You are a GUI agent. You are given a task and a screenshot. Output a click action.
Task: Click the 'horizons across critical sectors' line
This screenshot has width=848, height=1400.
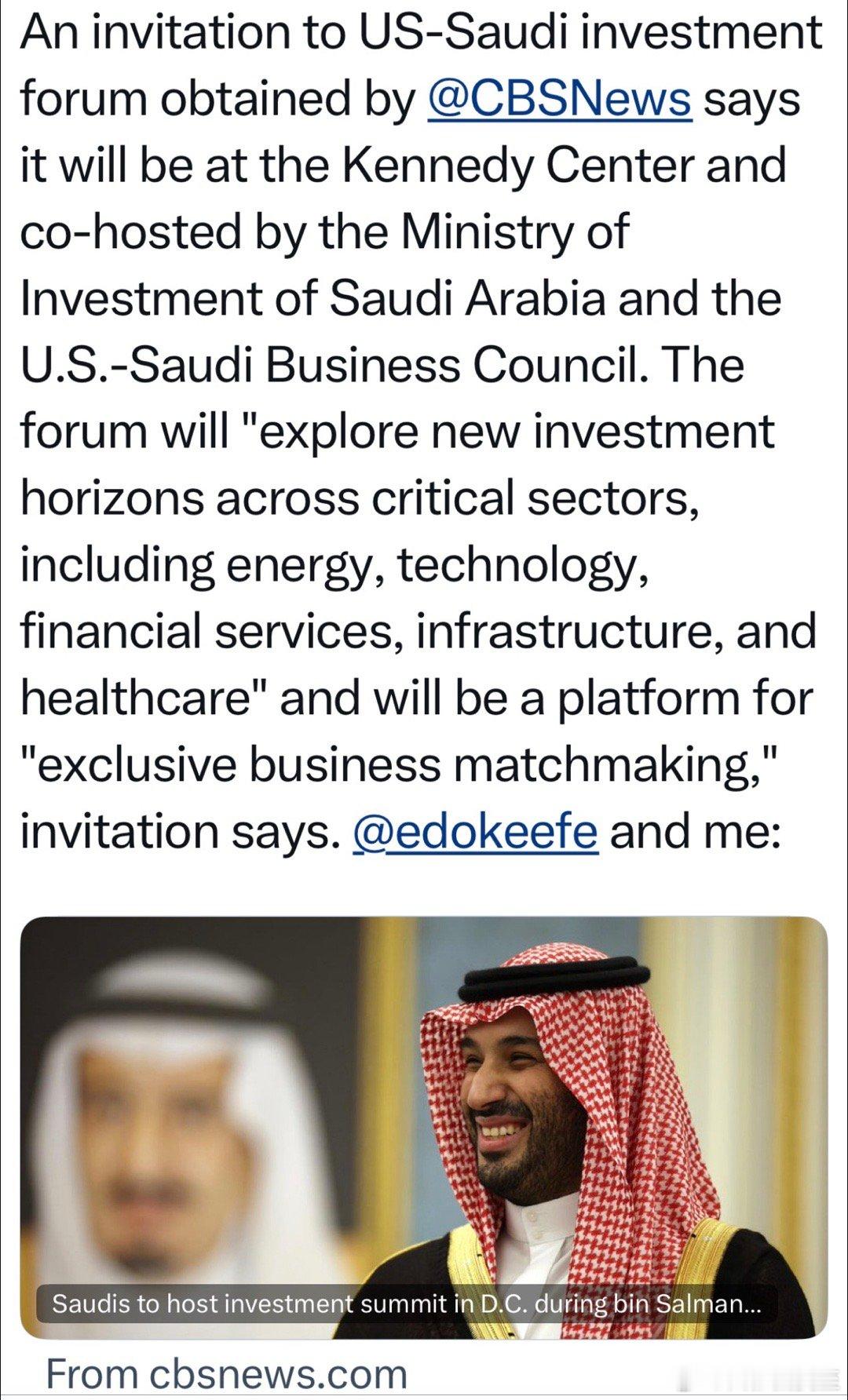click(360, 498)
